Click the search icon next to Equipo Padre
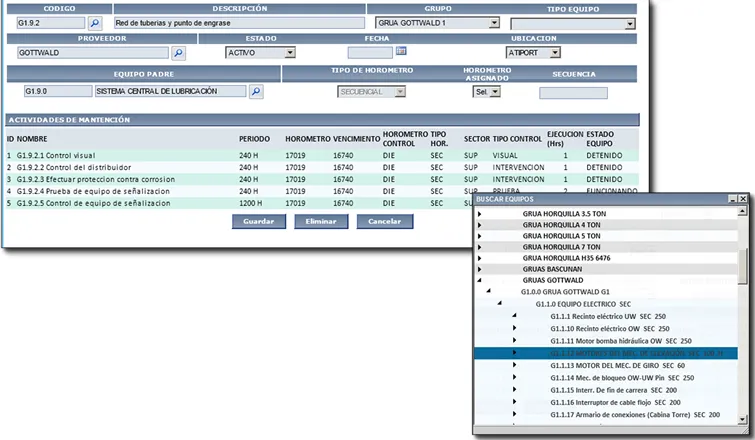The image size is (755, 440). tap(256, 91)
